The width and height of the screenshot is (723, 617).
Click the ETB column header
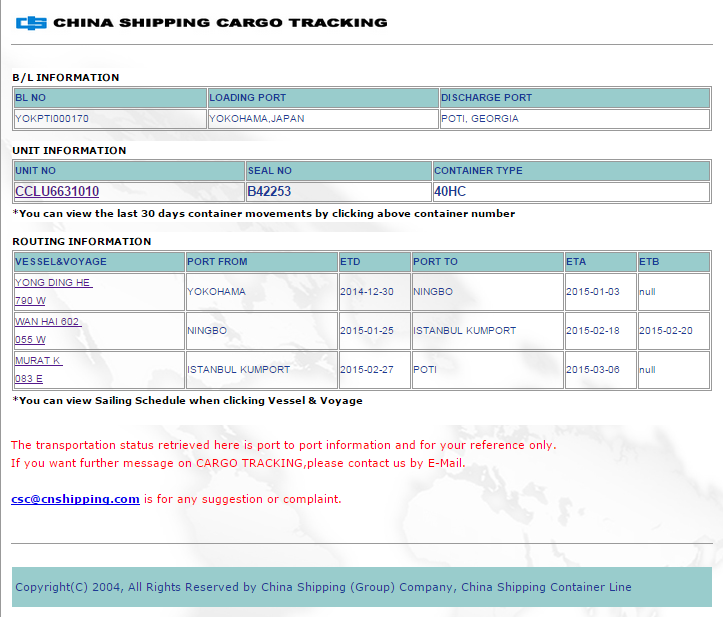click(x=674, y=261)
